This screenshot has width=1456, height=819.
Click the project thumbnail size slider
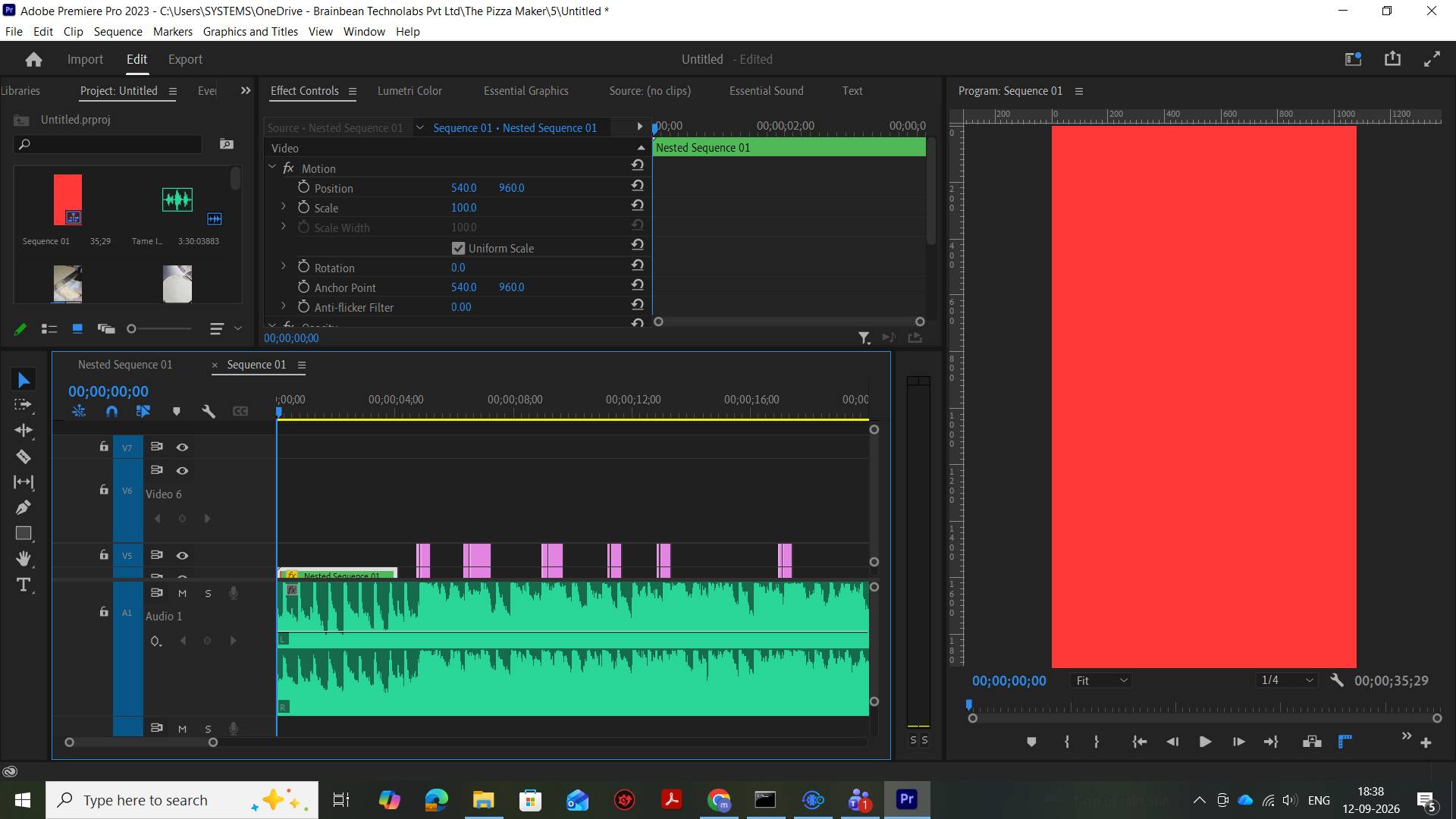point(160,328)
